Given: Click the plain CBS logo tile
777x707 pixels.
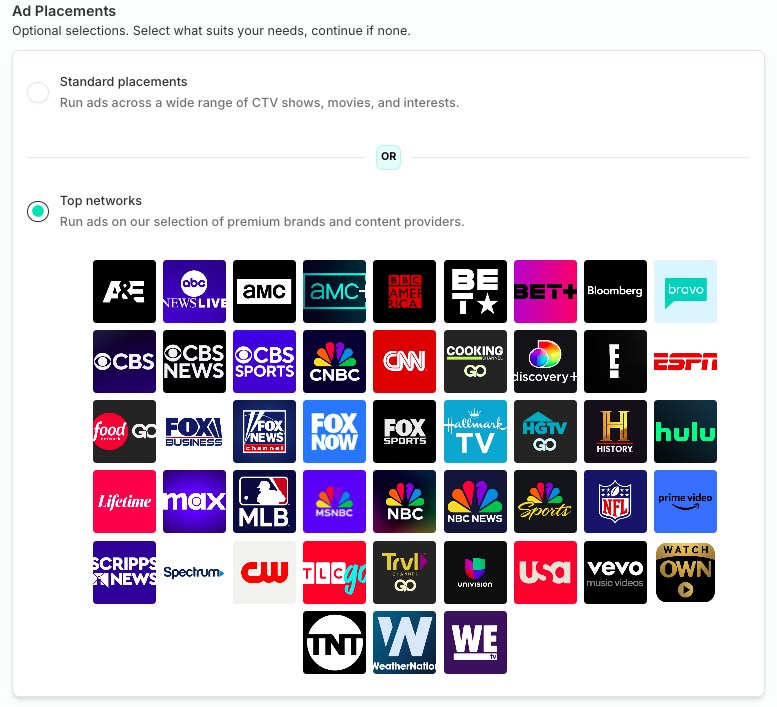Looking at the screenshot, I should 124,362.
